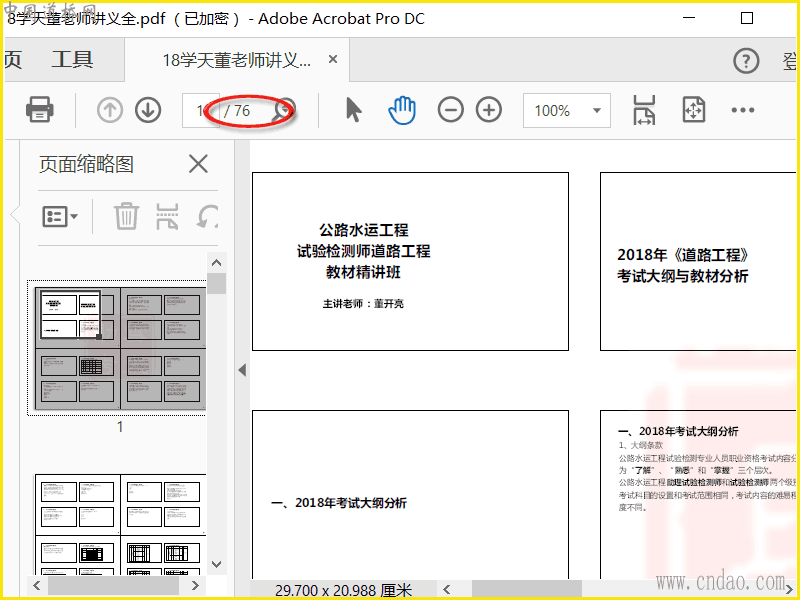Image resolution: width=800 pixels, height=600 pixels.
Task: Switch to the 18学天董老师讲义 document tab
Action: click(x=236, y=60)
